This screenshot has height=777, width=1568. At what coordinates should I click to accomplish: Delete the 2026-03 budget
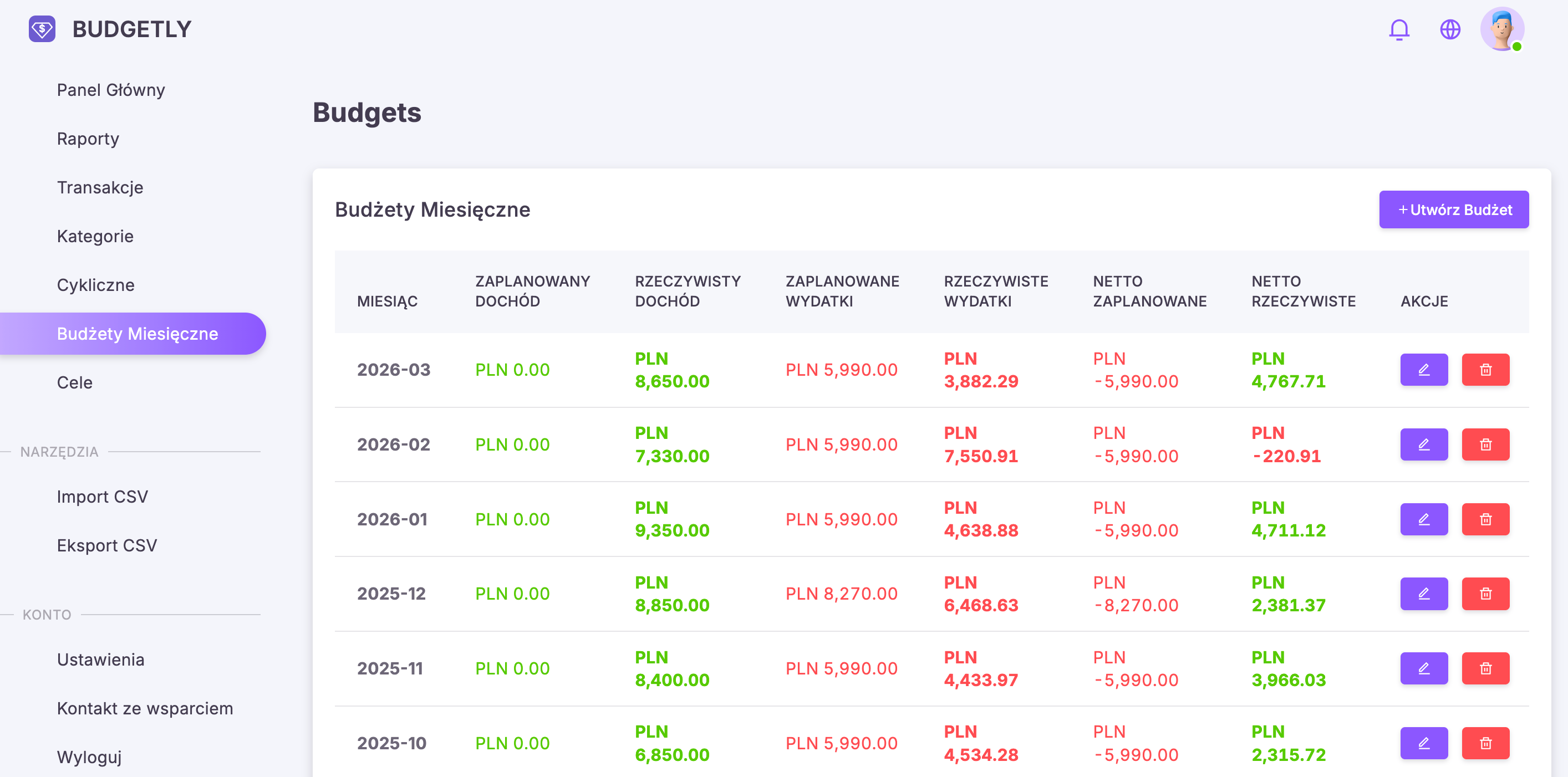1485,369
